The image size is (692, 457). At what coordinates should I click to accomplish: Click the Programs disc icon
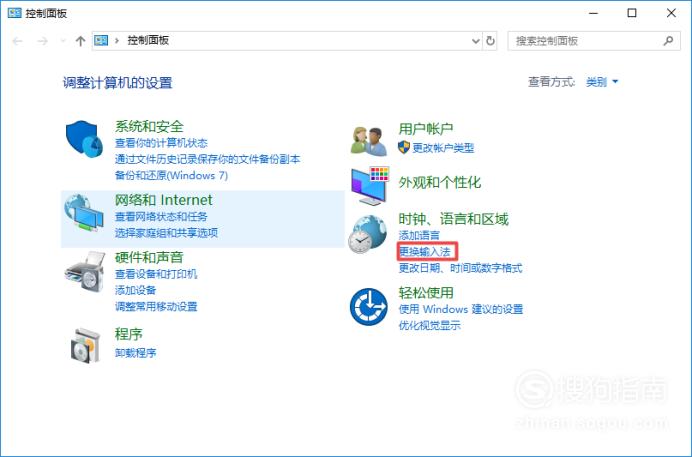tap(85, 345)
